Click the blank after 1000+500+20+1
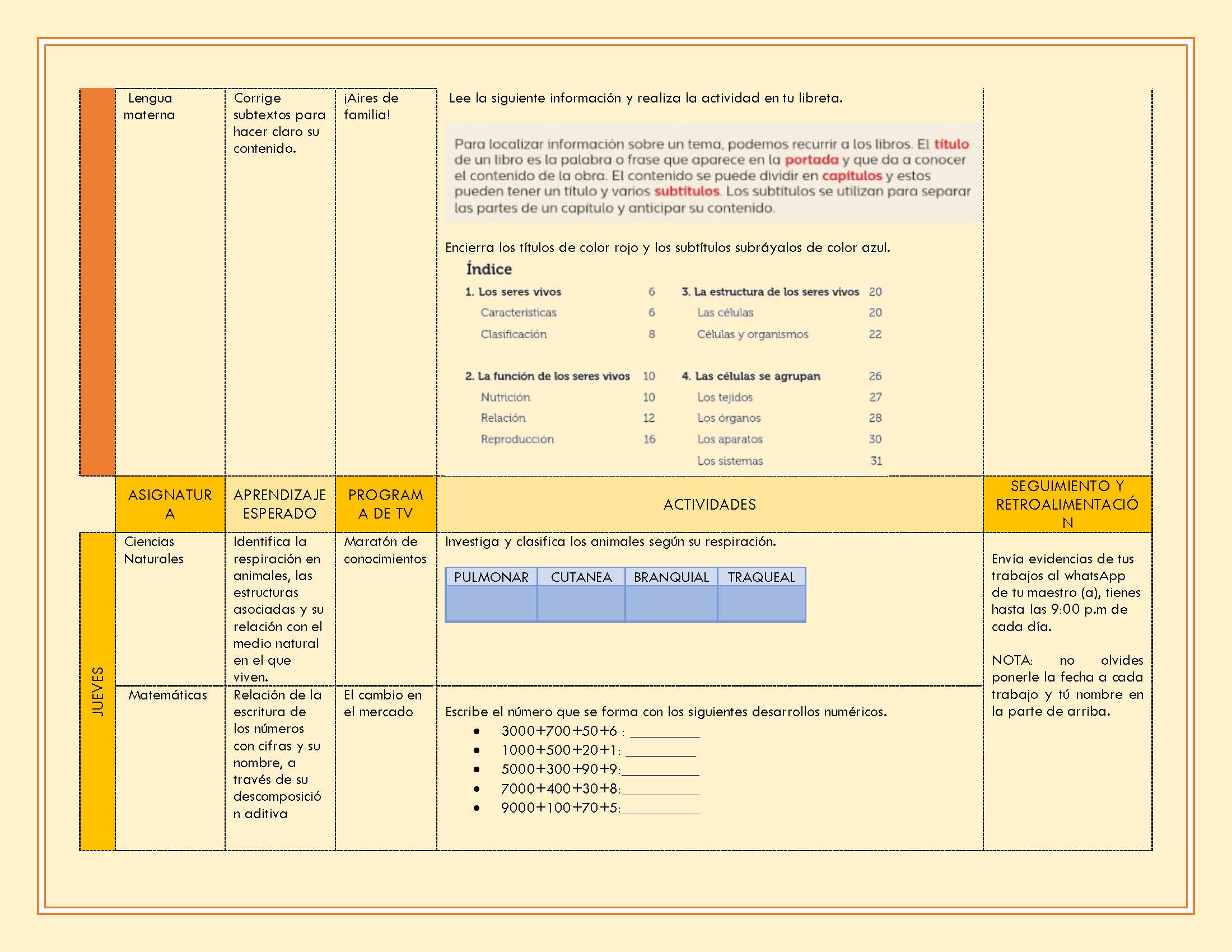Screen dimensions: 1232x952 click(x=661, y=751)
